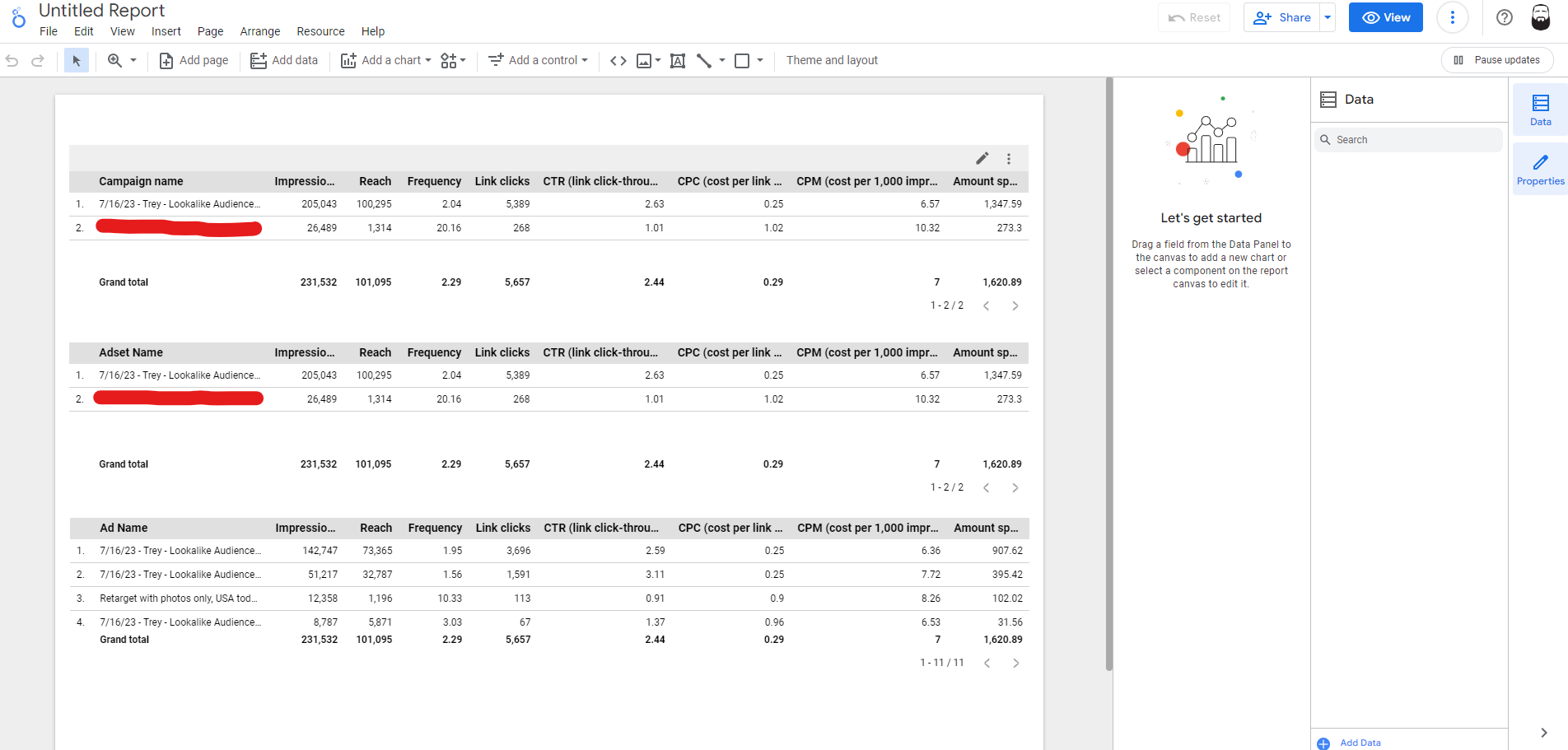Click the add community visualizations icon
Screen dimensions: 1568x750
[x=452, y=60]
